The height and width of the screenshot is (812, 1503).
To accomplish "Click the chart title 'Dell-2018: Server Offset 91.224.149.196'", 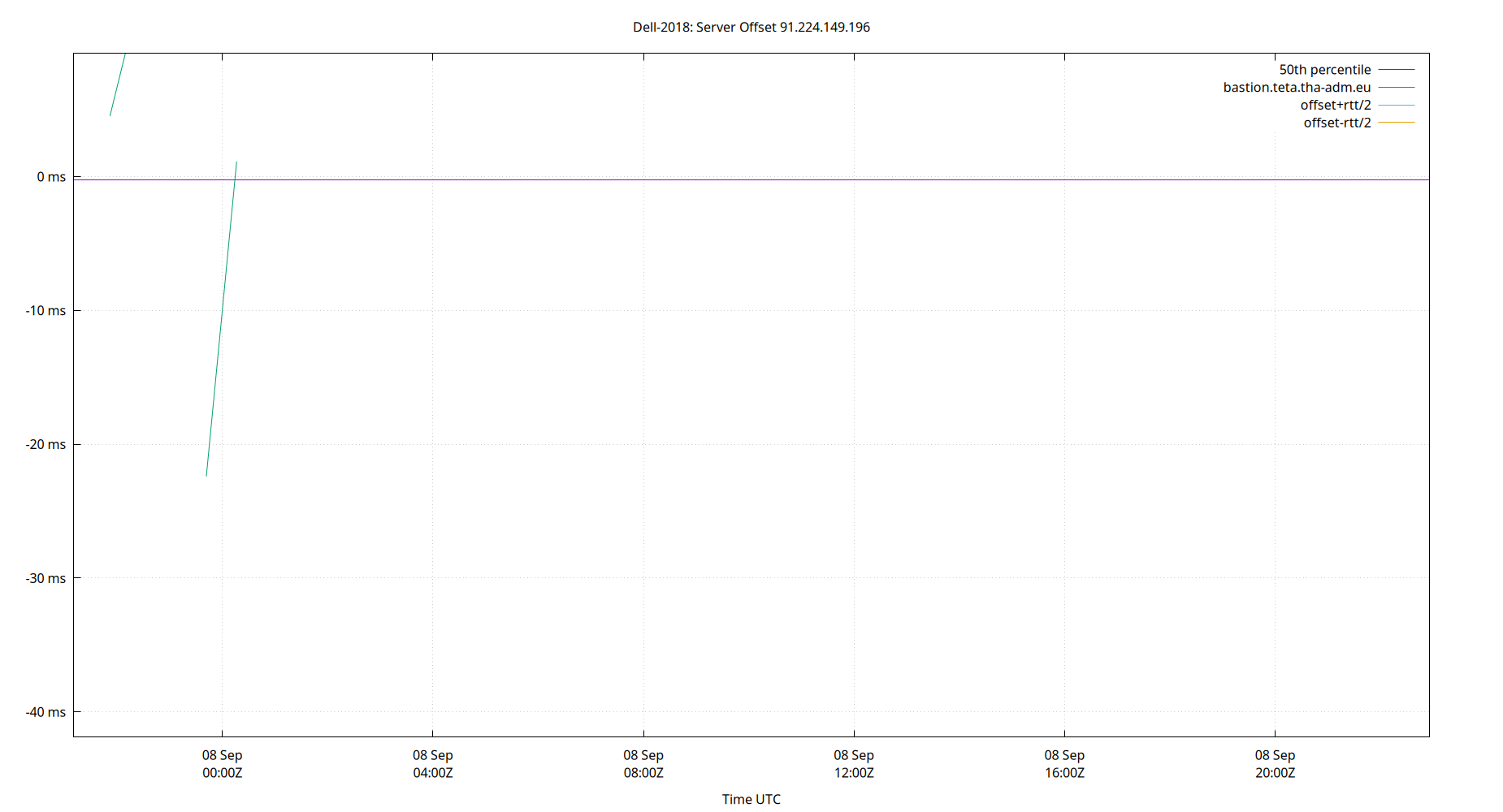I will pos(751,27).
